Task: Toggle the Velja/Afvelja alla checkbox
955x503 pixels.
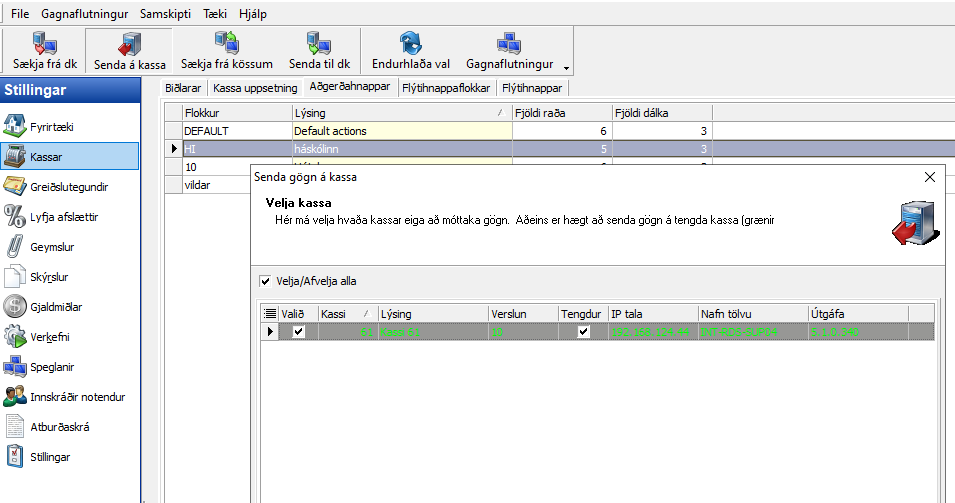Action: [x=264, y=281]
